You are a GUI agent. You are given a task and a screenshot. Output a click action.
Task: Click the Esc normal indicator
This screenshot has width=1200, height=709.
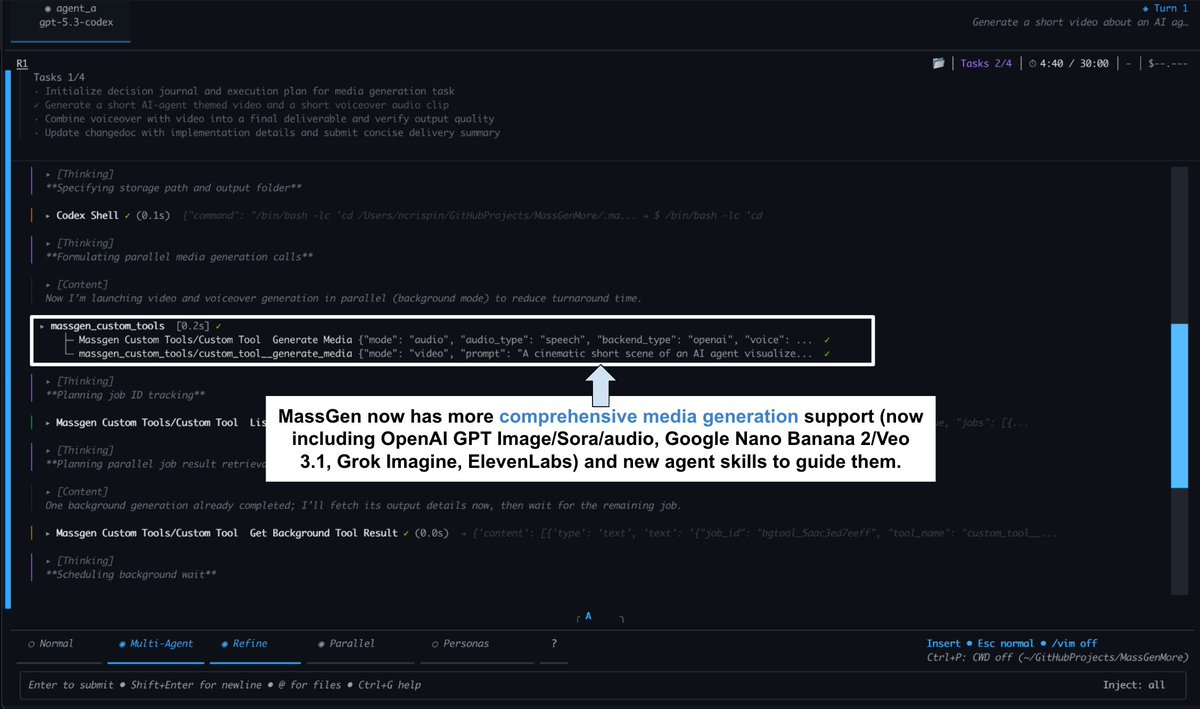(x=1008, y=644)
